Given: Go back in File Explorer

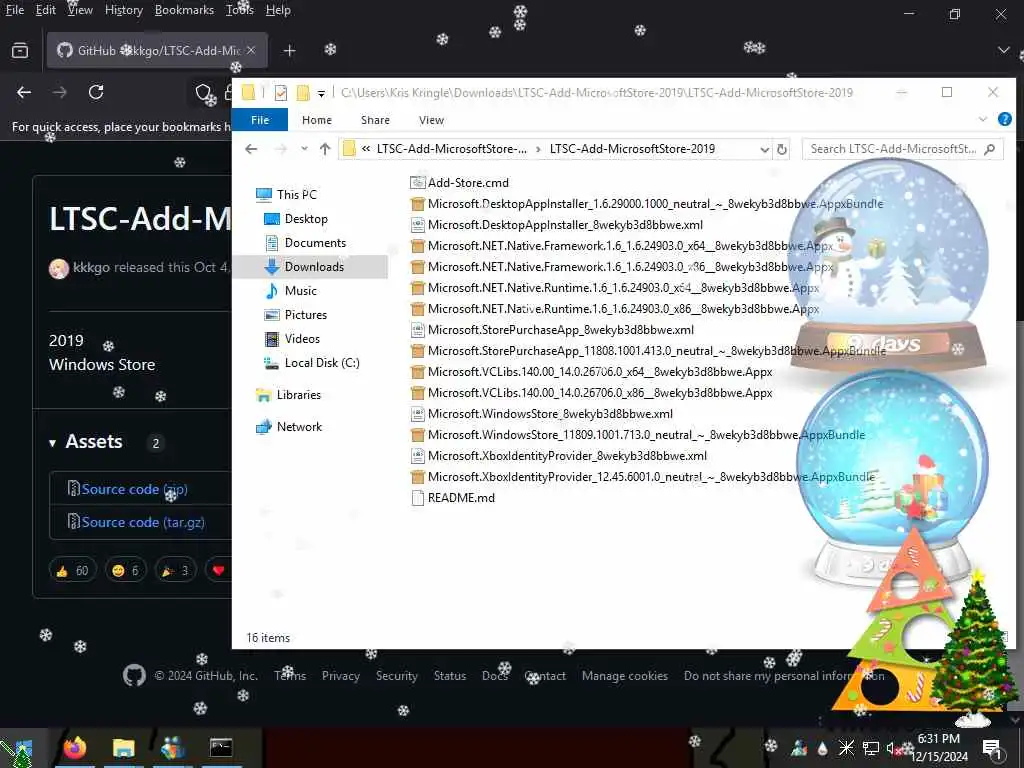Looking at the screenshot, I should 251,149.
